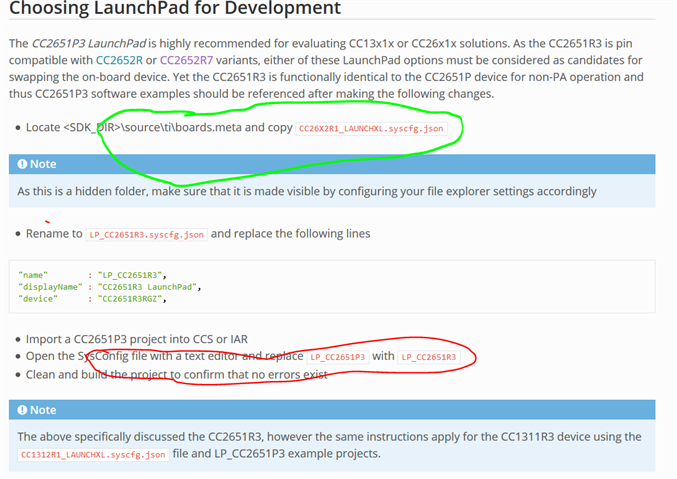
Task: Click the "device" line in code block
Action: coord(92,299)
